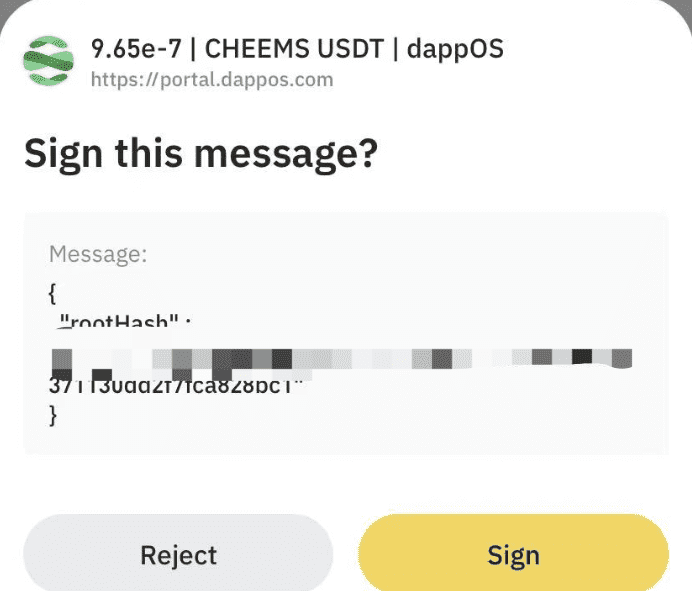
Task: Click the https:// prefix of the URL
Action: (124, 80)
